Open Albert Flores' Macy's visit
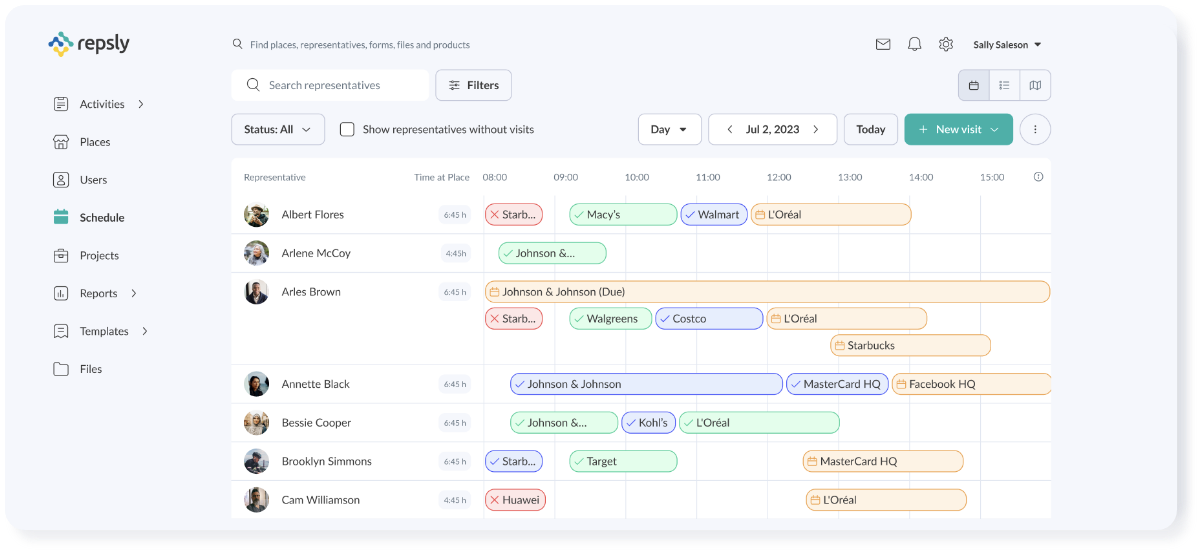 pyautogui.click(x=623, y=215)
